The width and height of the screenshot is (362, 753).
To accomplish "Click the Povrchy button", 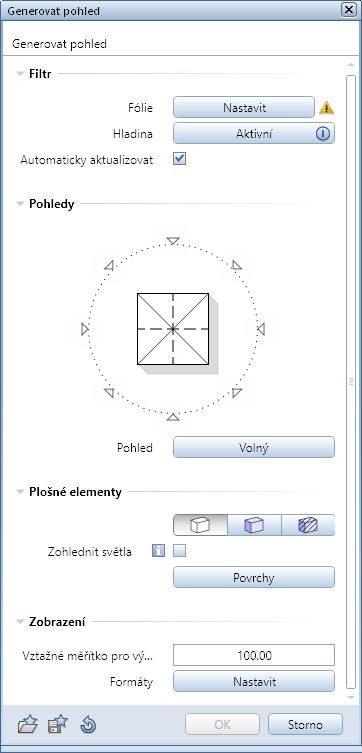I will pos(254,577).
